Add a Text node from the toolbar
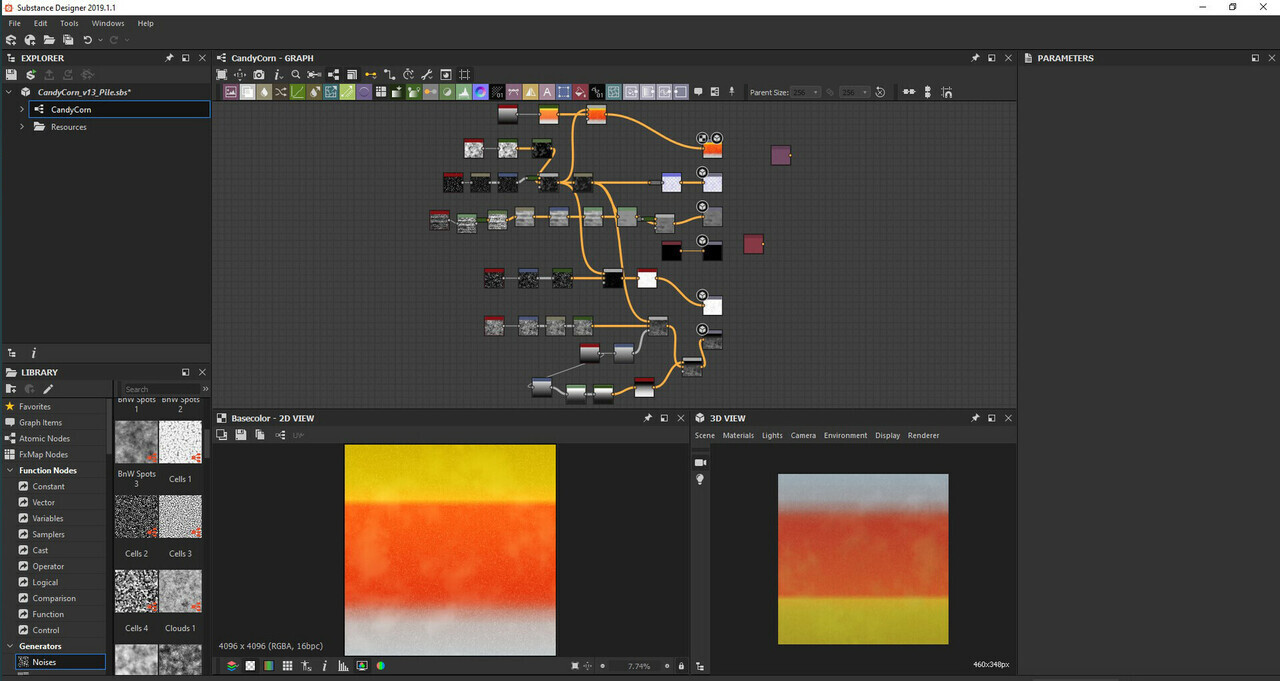This screenshot has width=1280, height=681. [x=547, y=92]
